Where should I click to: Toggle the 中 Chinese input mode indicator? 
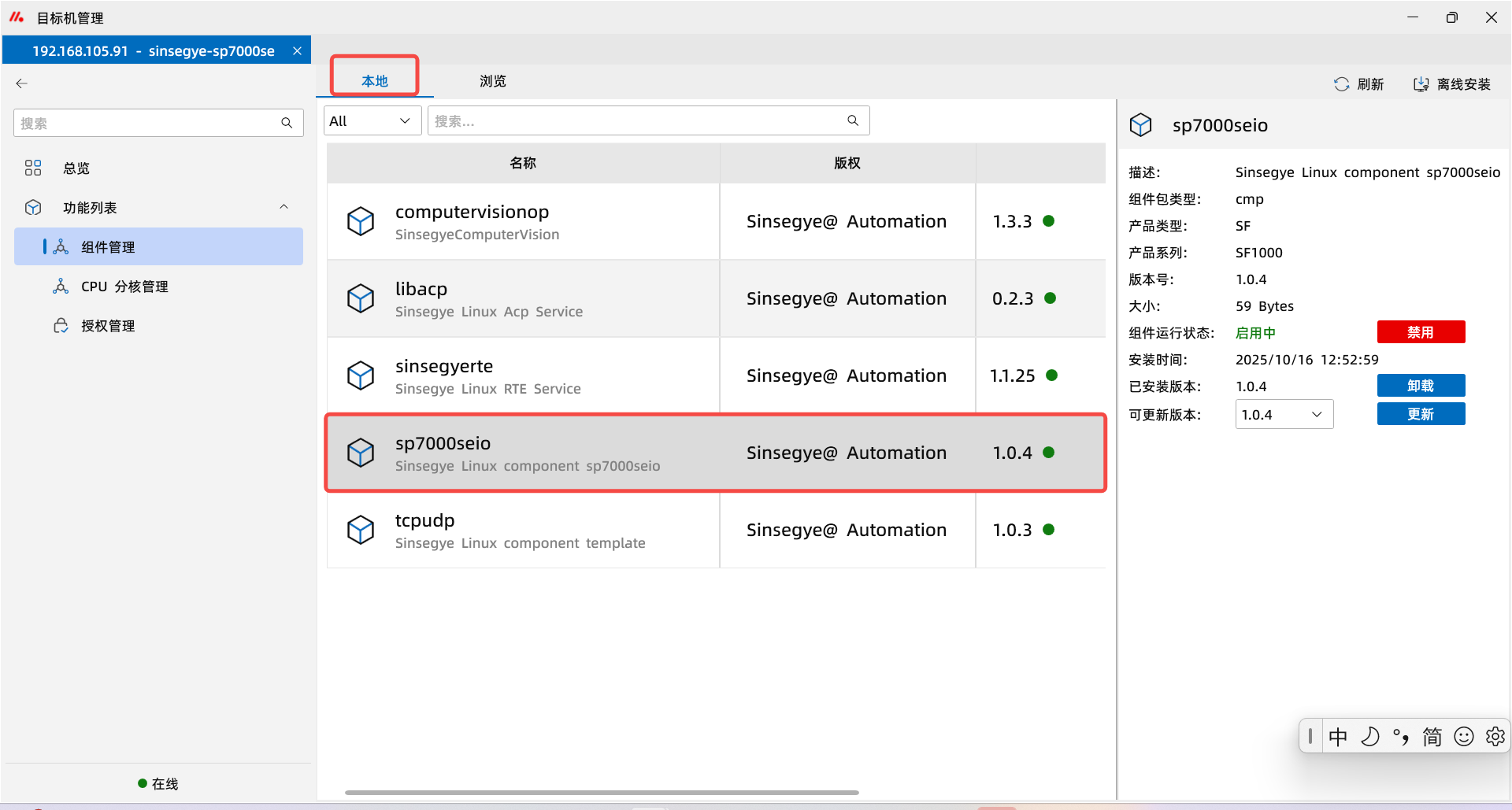coord(1338,736)
